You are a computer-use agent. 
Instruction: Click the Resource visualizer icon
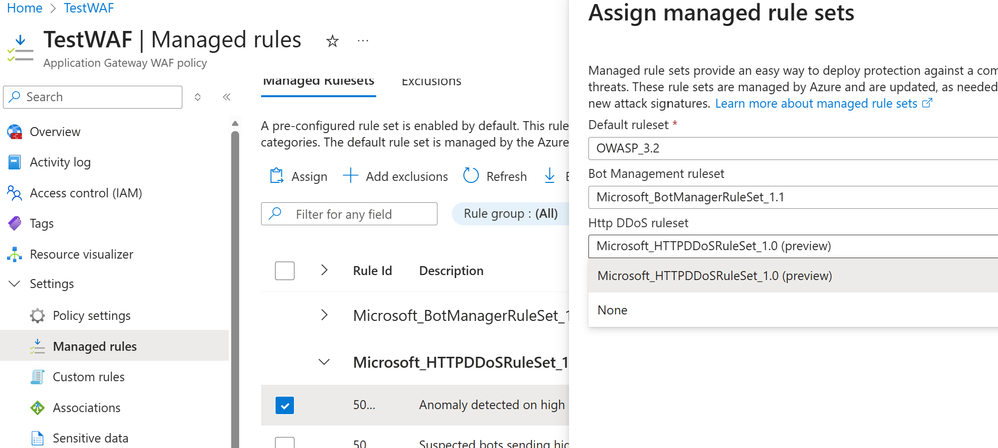(x=15, y=254)
